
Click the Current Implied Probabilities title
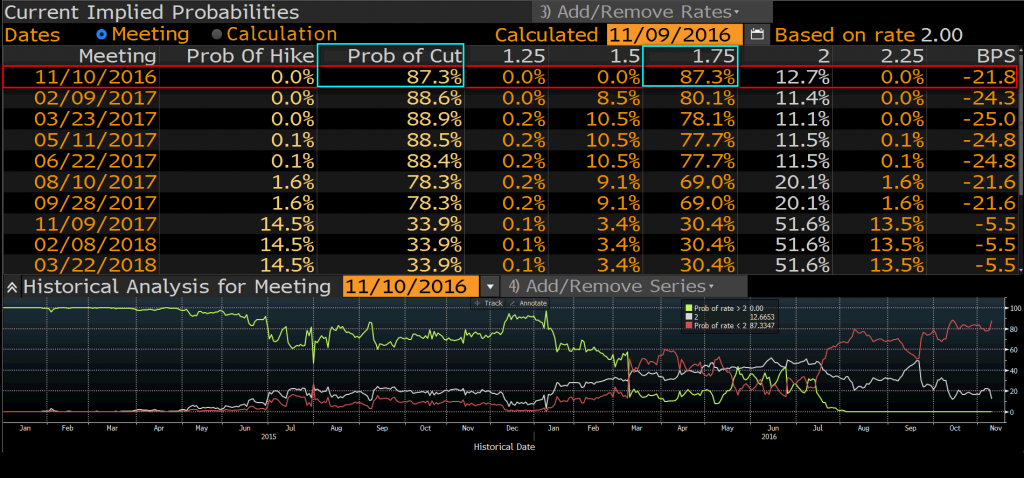coord(152,12)
